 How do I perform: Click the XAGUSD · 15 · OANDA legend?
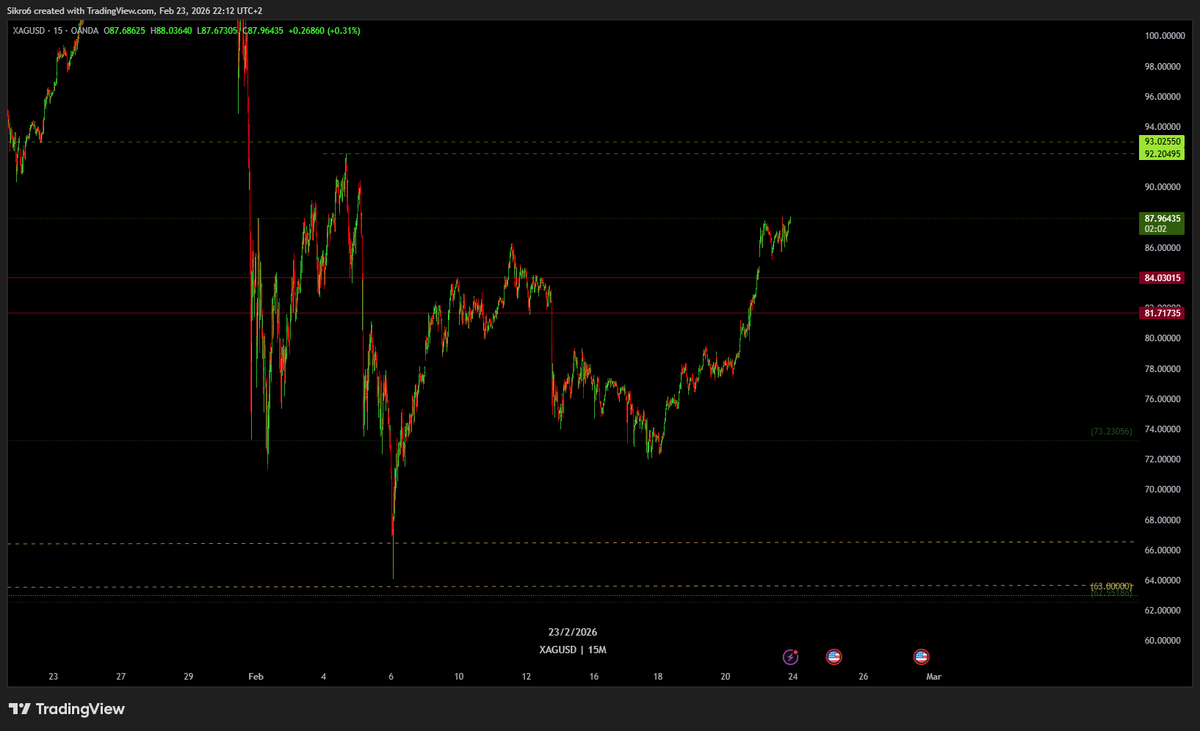point(57,31)
